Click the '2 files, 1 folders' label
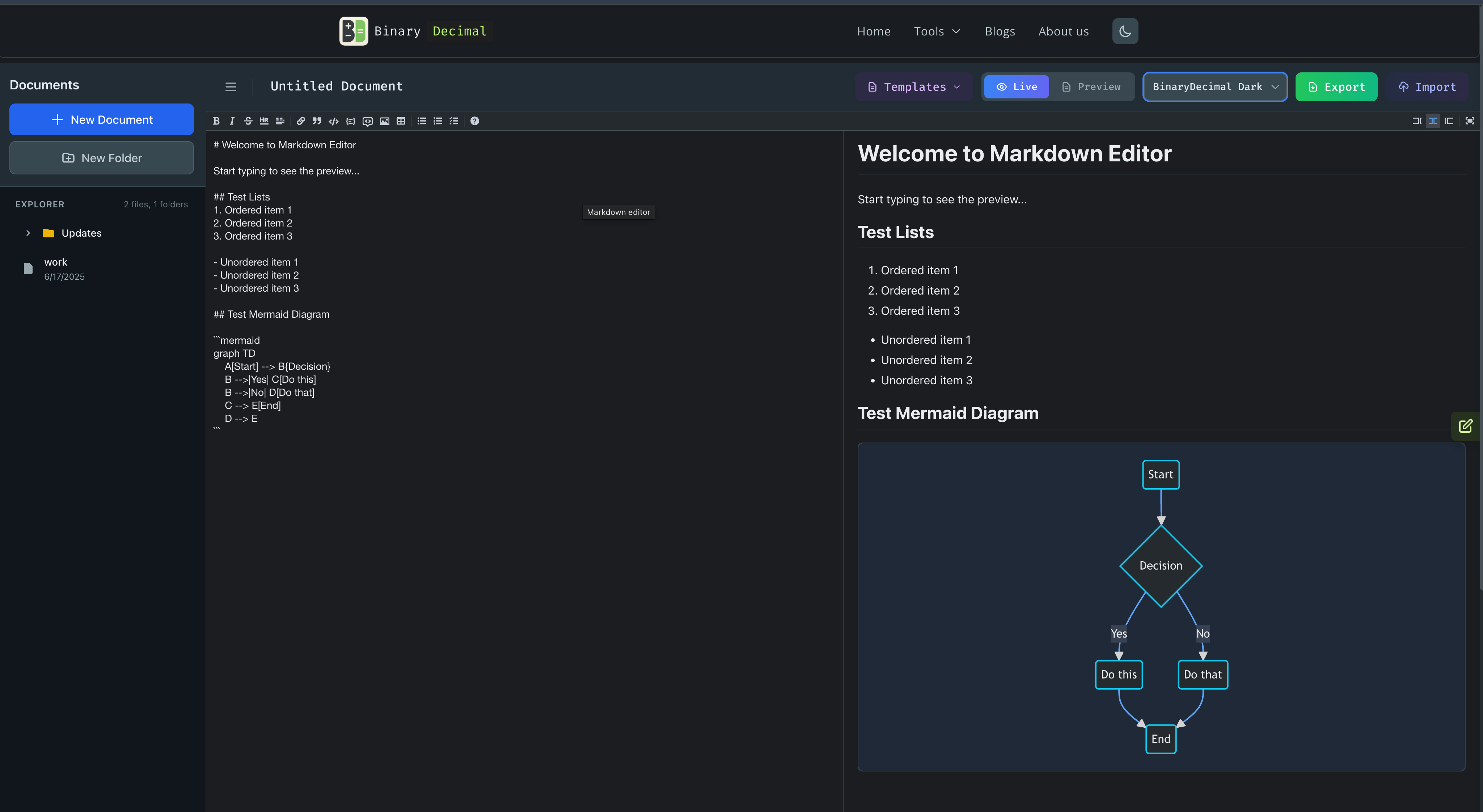1483x812 pixels. pos(156,204)
